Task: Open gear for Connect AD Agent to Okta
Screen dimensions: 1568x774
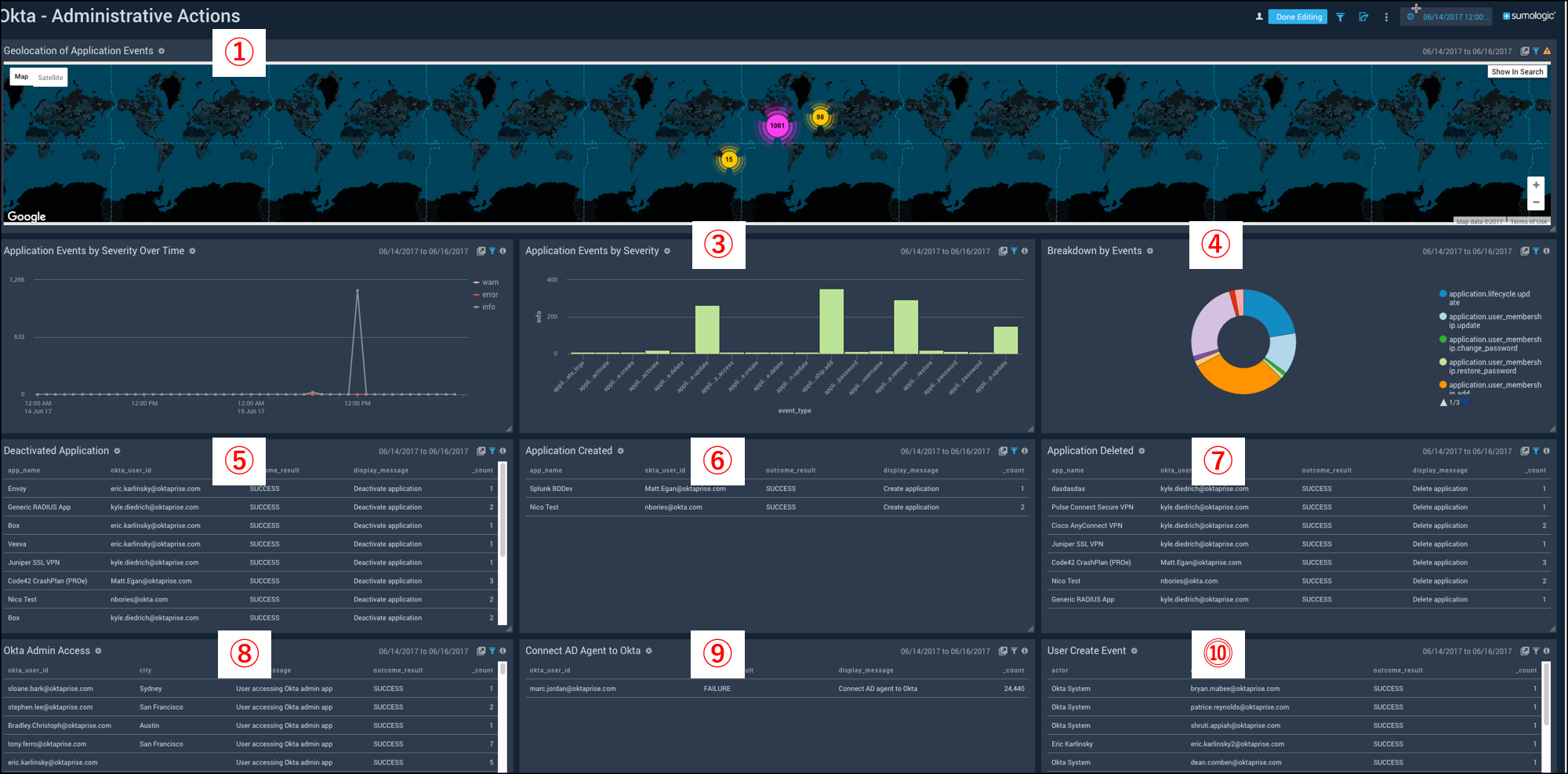Action: point(648,651)
